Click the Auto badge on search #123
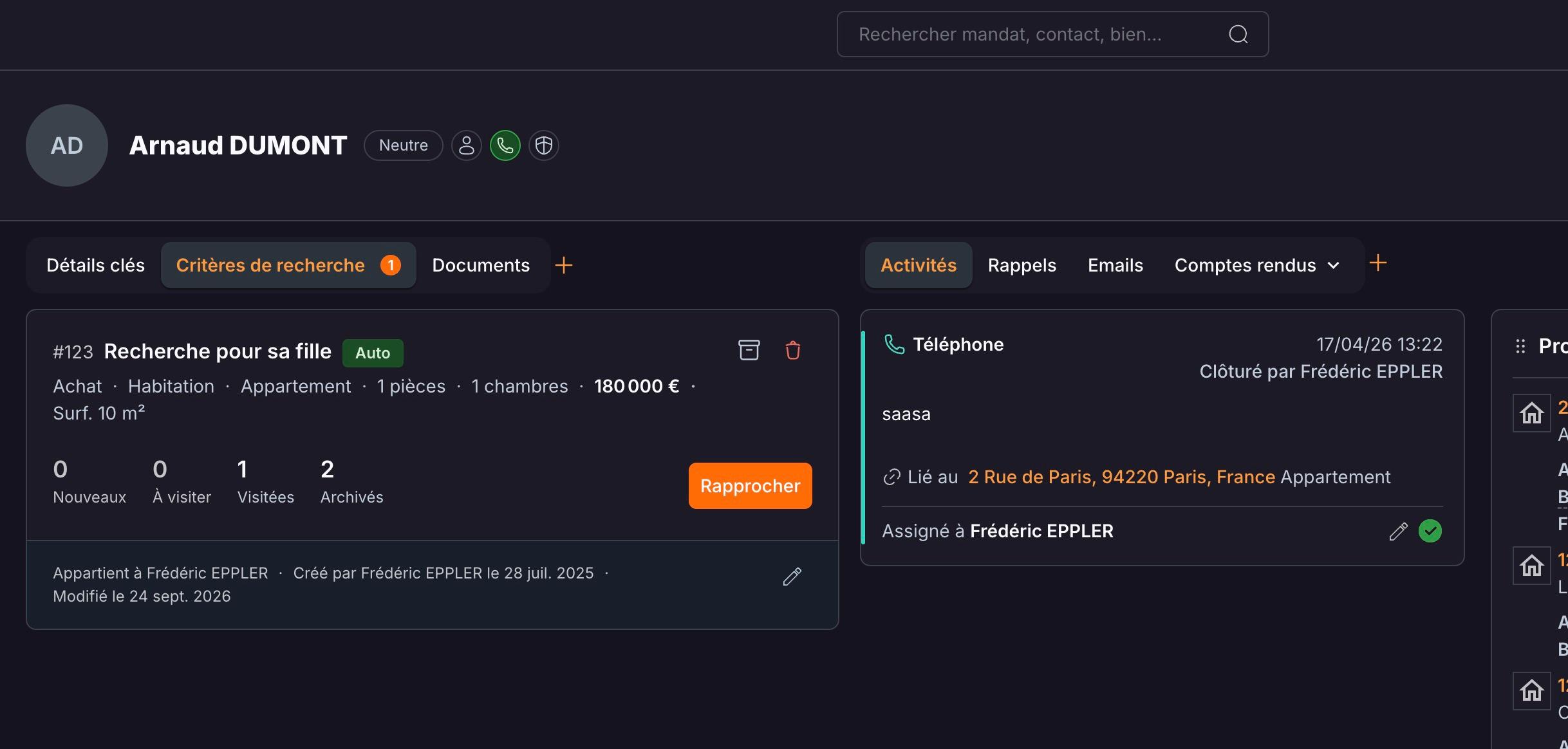The width and height of the screenshot is (1568, 749). click(x=373, y=353)
